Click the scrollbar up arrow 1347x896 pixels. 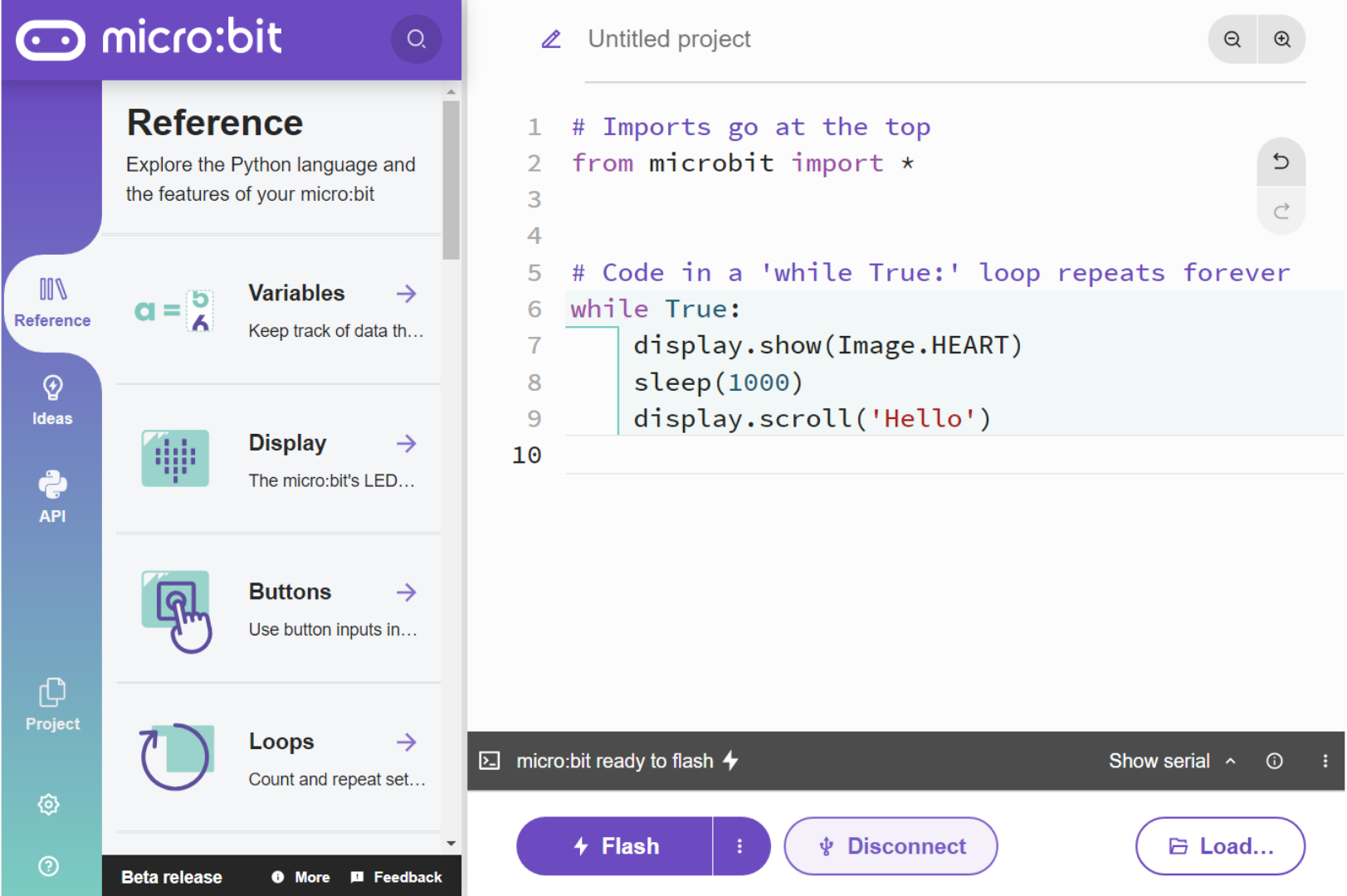click(451, 92)
